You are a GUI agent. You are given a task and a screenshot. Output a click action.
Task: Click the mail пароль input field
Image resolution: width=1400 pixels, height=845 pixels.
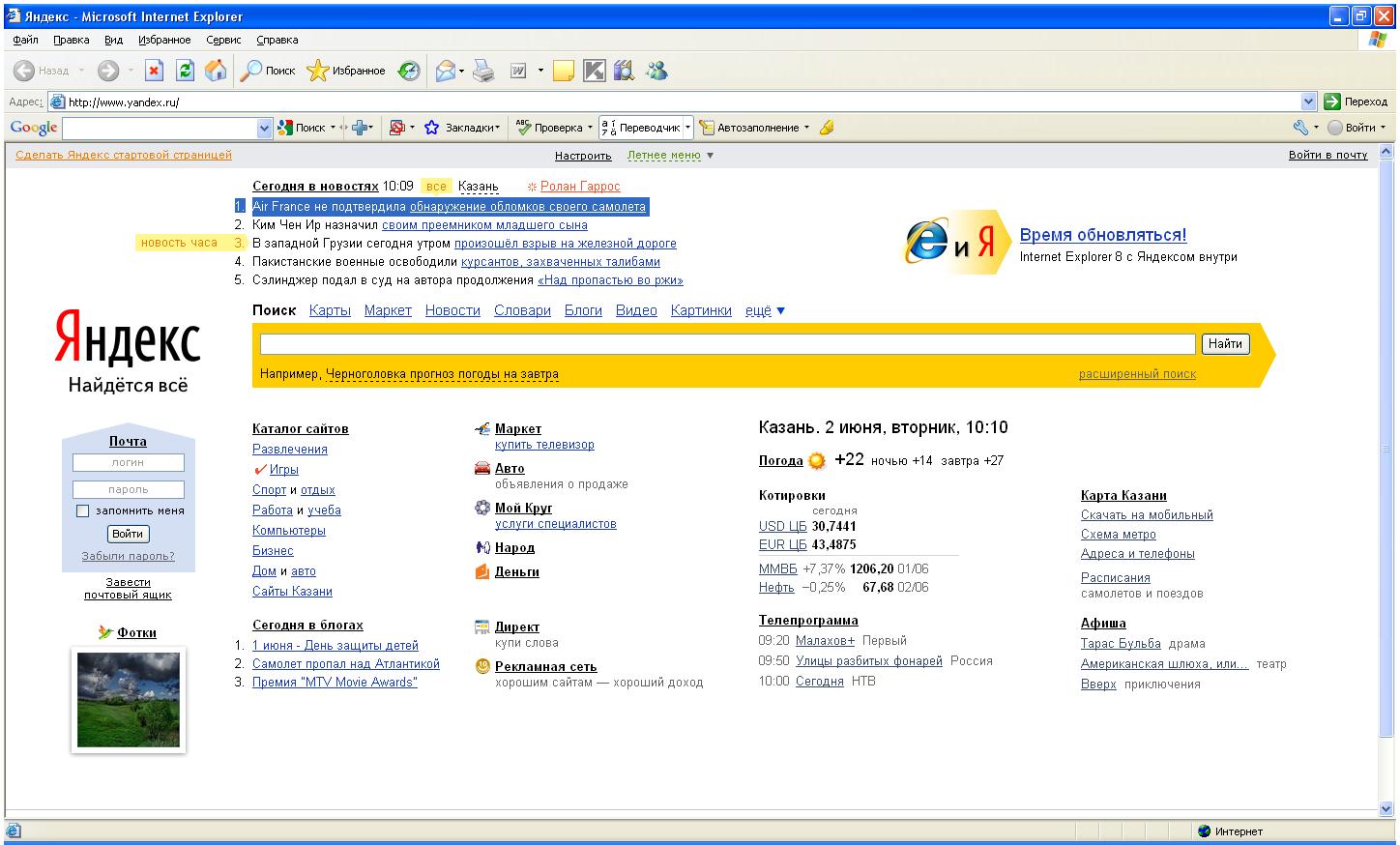(129, 489)
